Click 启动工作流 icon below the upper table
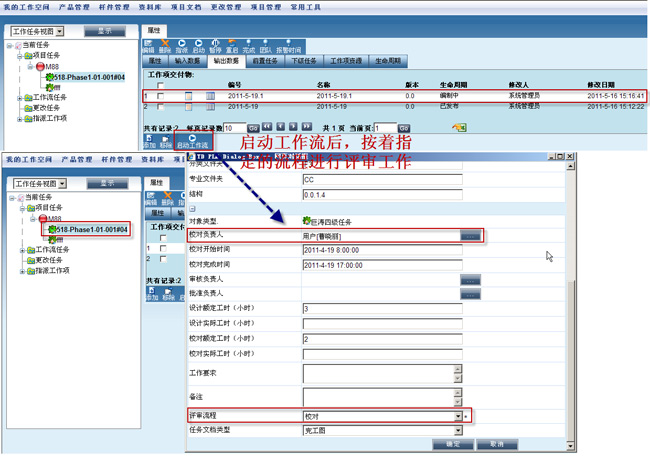The width and height of the screenshot is (650, 471). [192, 141]
